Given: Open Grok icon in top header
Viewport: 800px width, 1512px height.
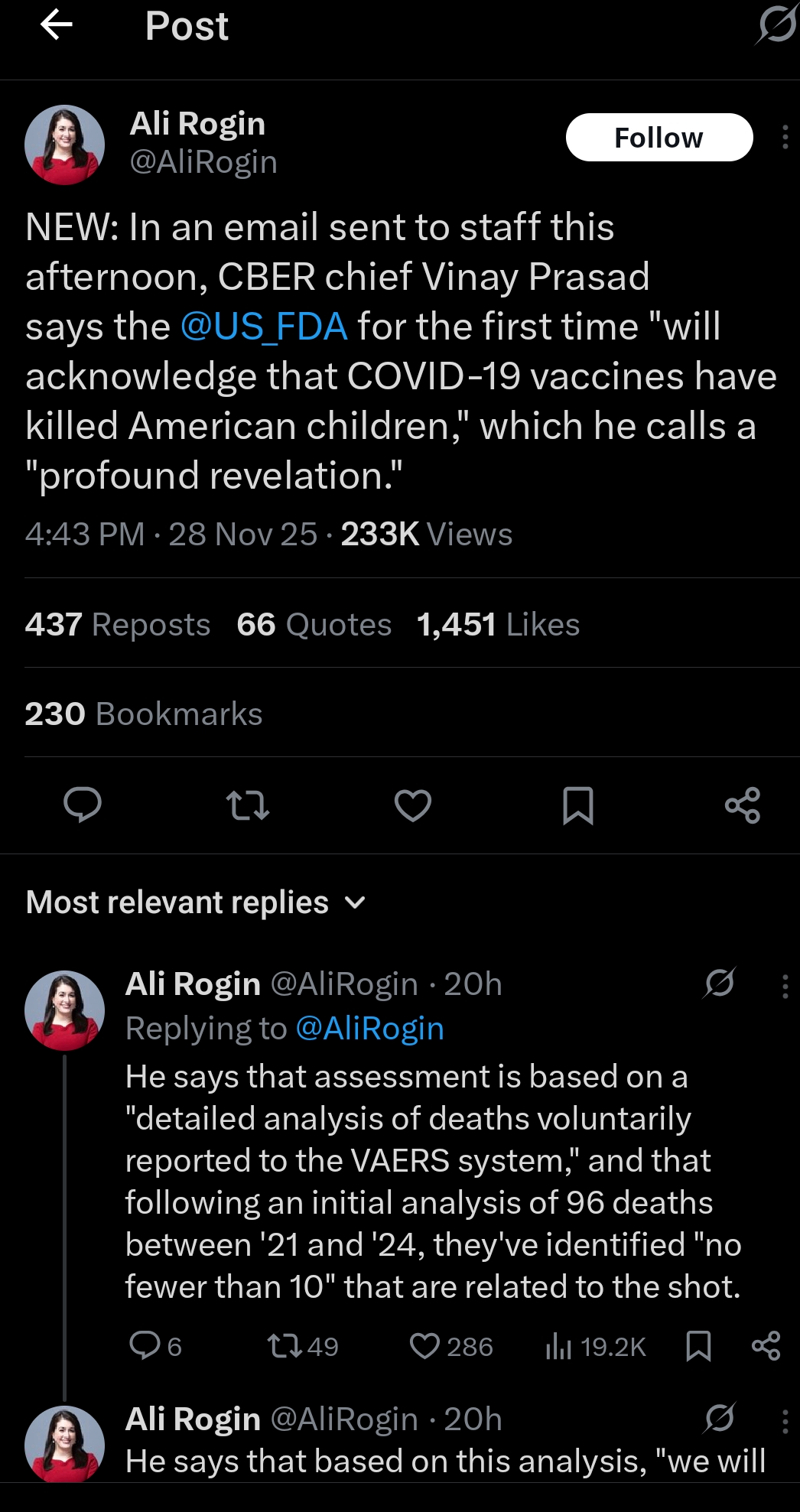Looking at the screenshot, I should 777,25.
